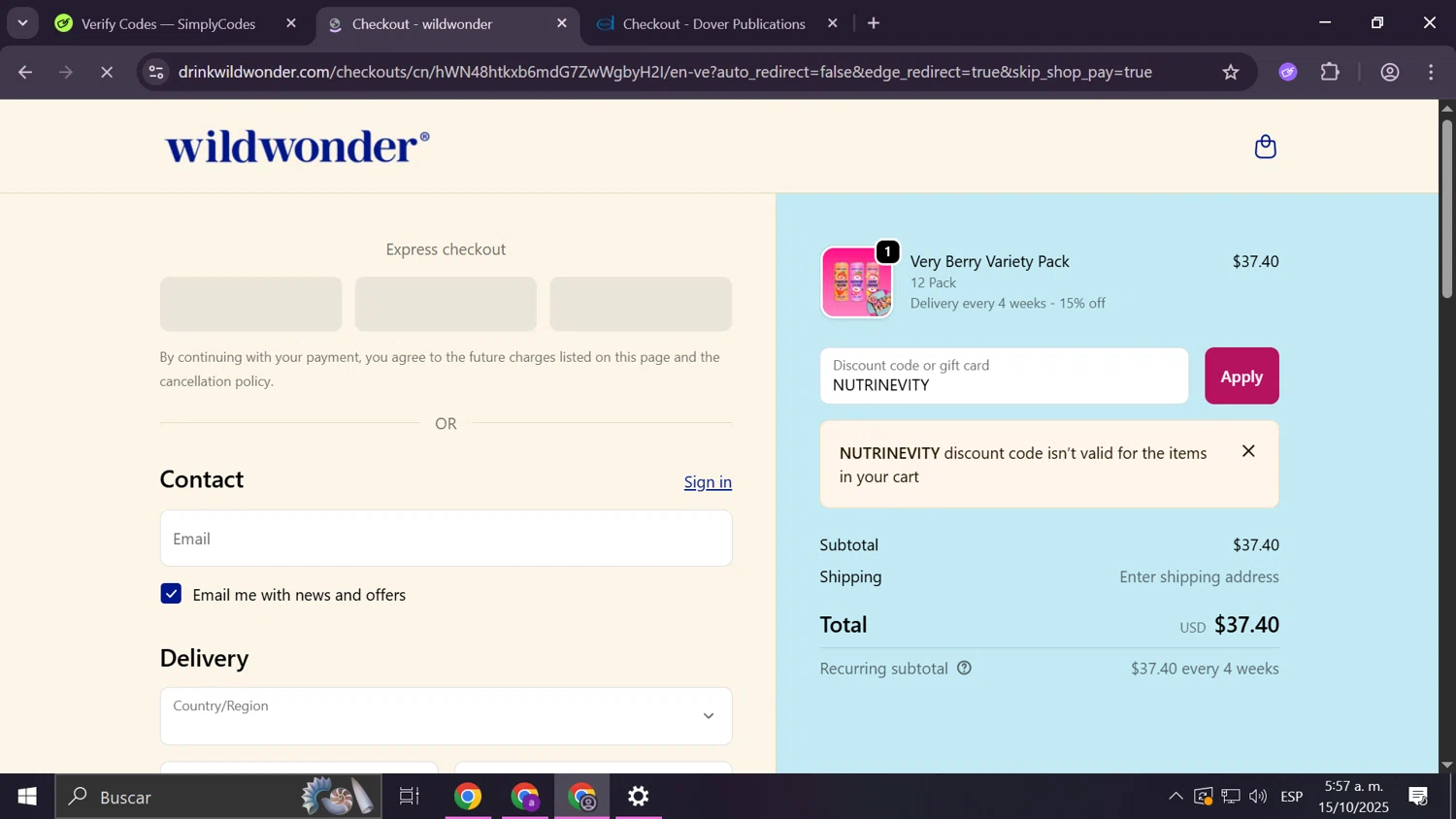Go back to the previous page
Image resolution: width=1456 pixels, height=819 pixels.
pyautogui.click(x=25, y=72)
